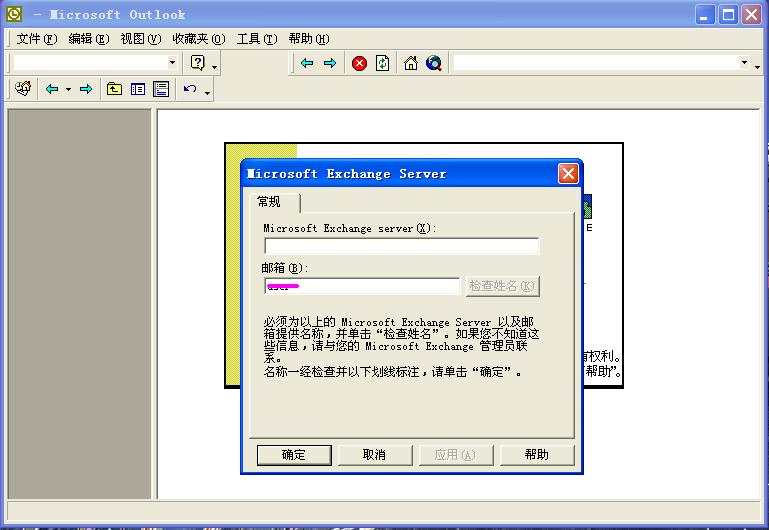Open the 文件(F) menu

pos(37,39)
